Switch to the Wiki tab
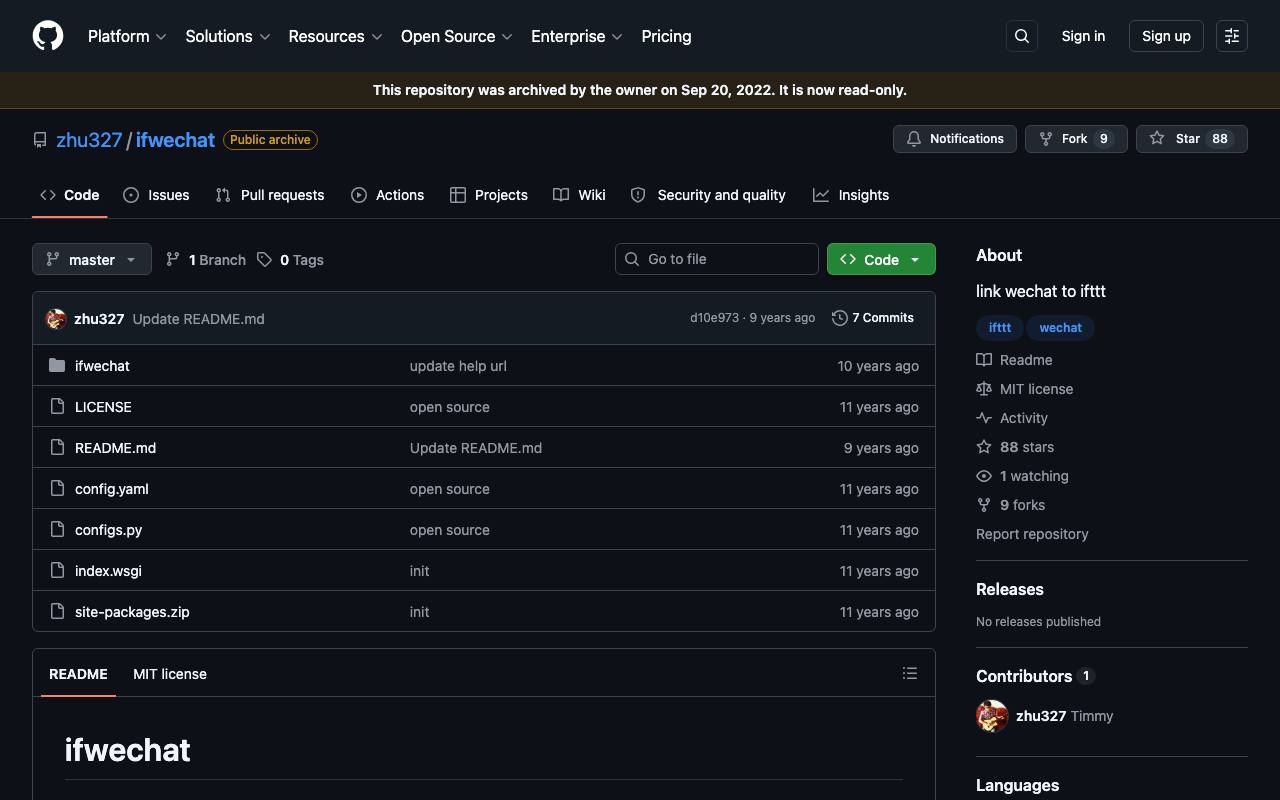 coord(580,195)
